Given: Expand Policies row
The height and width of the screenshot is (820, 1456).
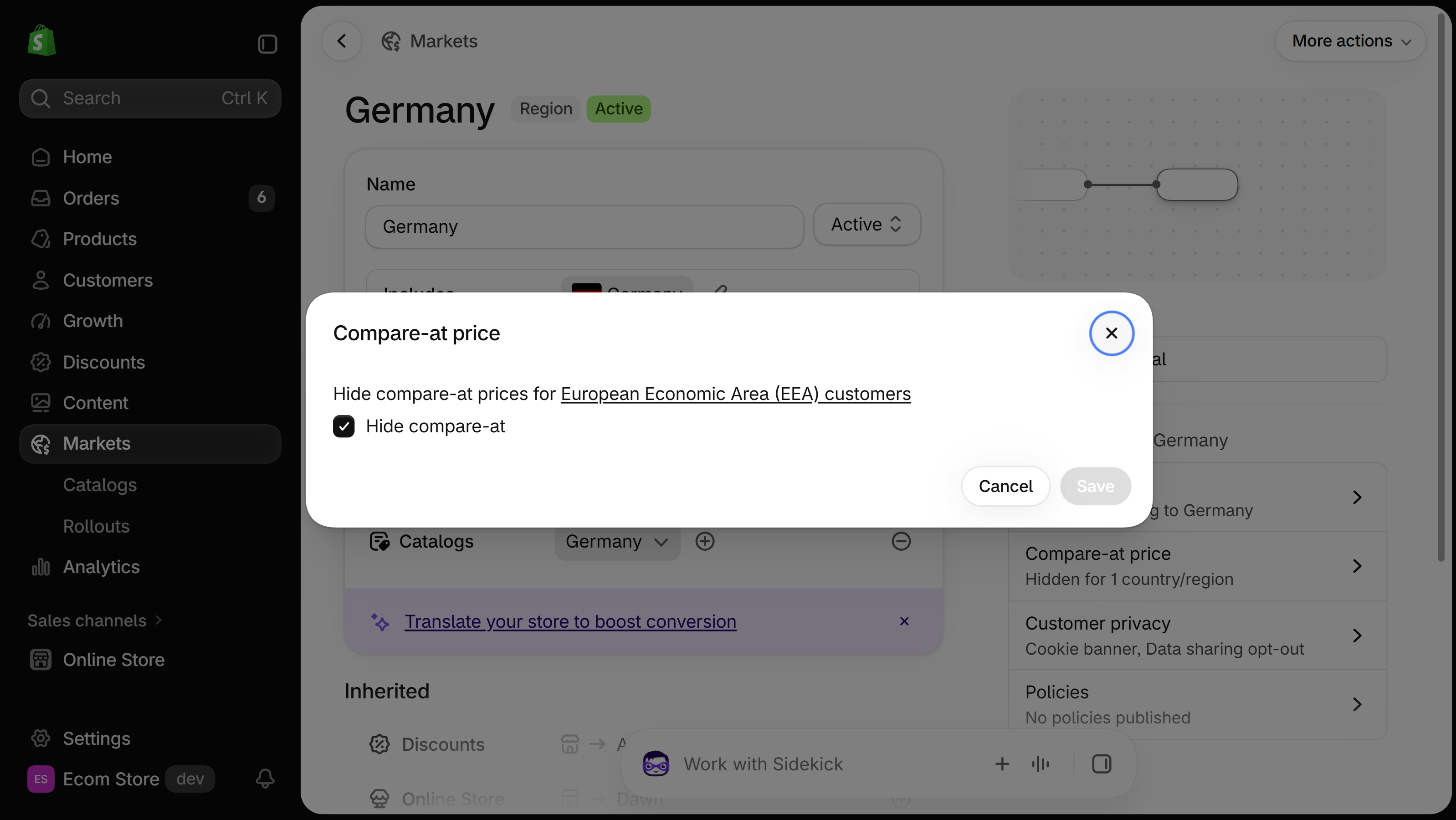Looking at the screenshot, I should (1197, 705).
